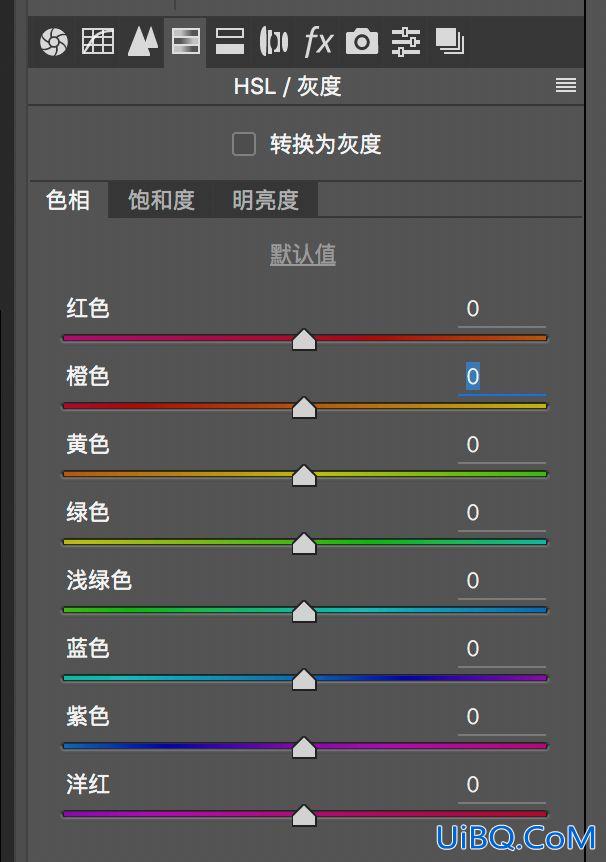606x862 pixels.
Task: Click the 红色 slider label
Action: click(88, 308)
